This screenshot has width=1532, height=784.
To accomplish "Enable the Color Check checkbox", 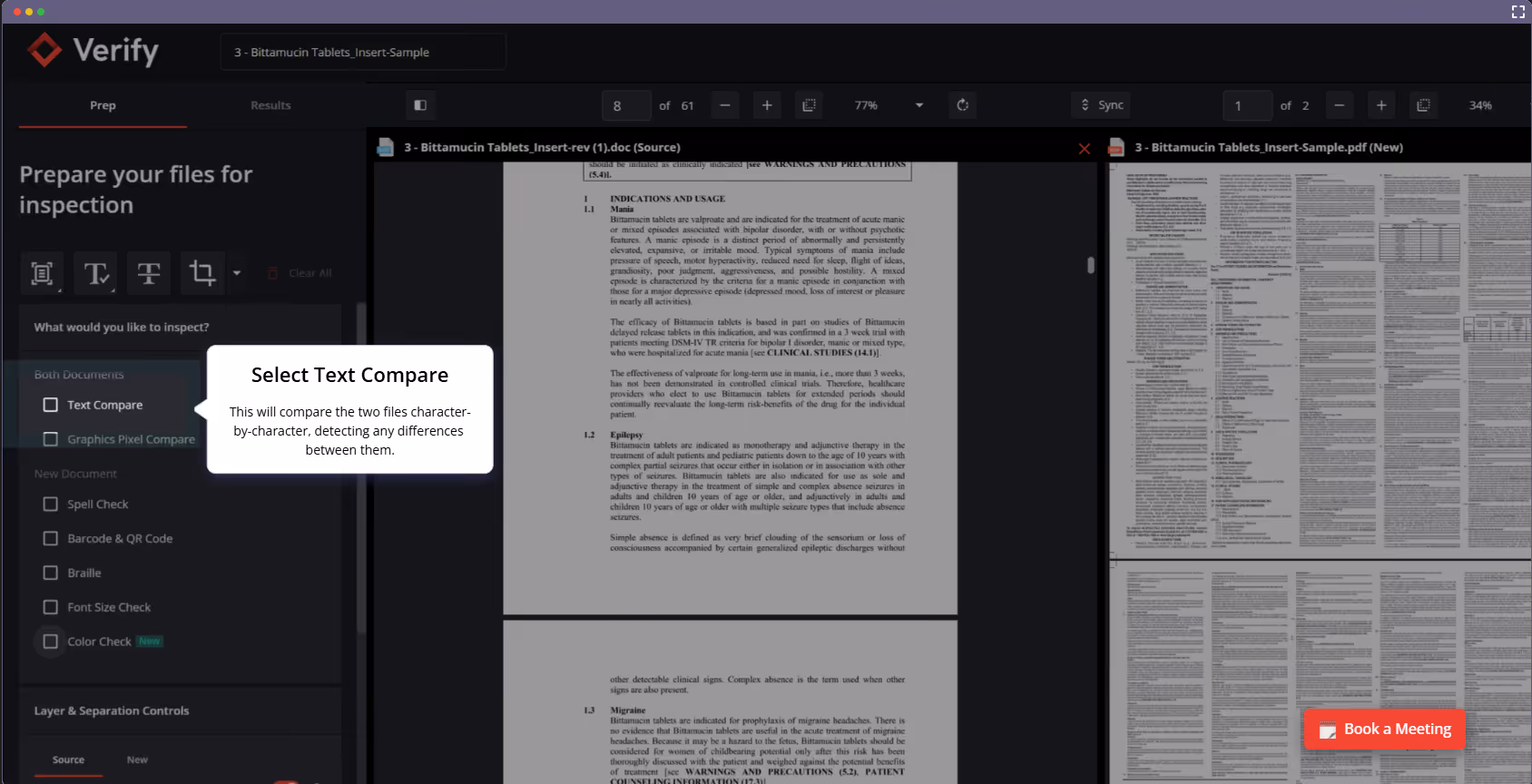I will click(51, 642).
